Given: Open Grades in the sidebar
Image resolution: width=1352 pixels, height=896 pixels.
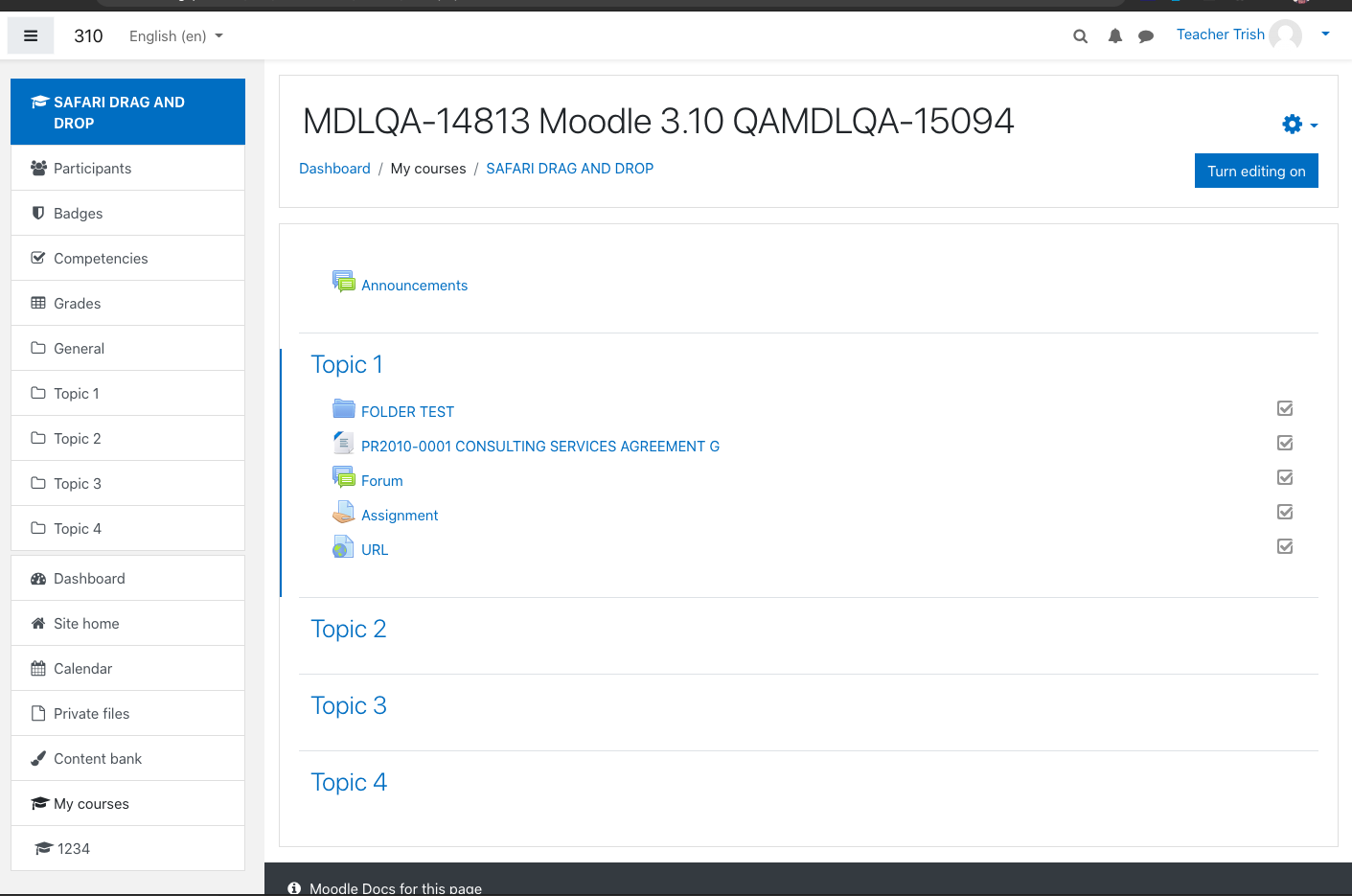Looking at the screenshot, I should (x=127, y=303).
